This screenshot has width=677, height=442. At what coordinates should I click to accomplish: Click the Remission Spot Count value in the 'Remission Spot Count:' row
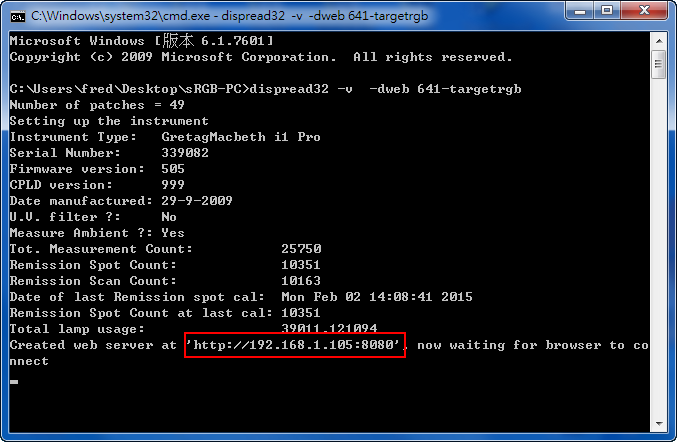301,265
